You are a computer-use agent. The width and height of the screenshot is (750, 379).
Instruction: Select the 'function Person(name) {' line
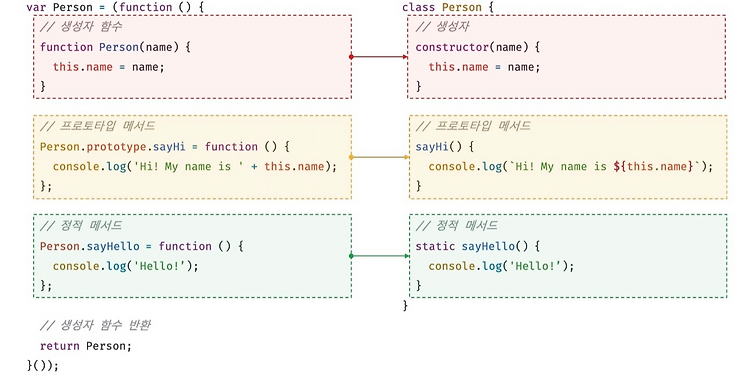115,47
